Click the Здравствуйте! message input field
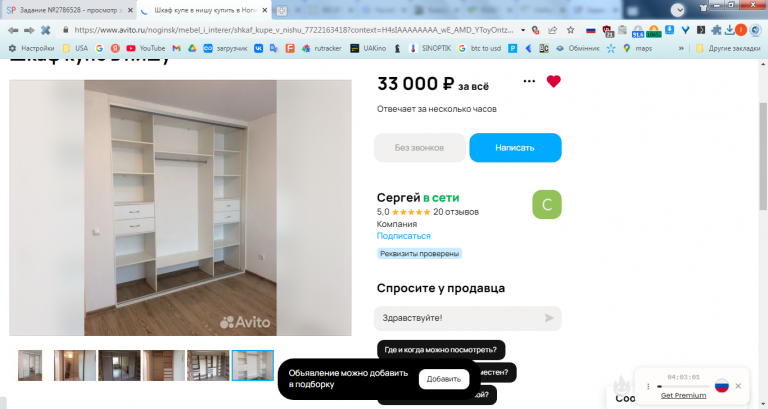Screen dimensions: 768x409 (459, 318)
